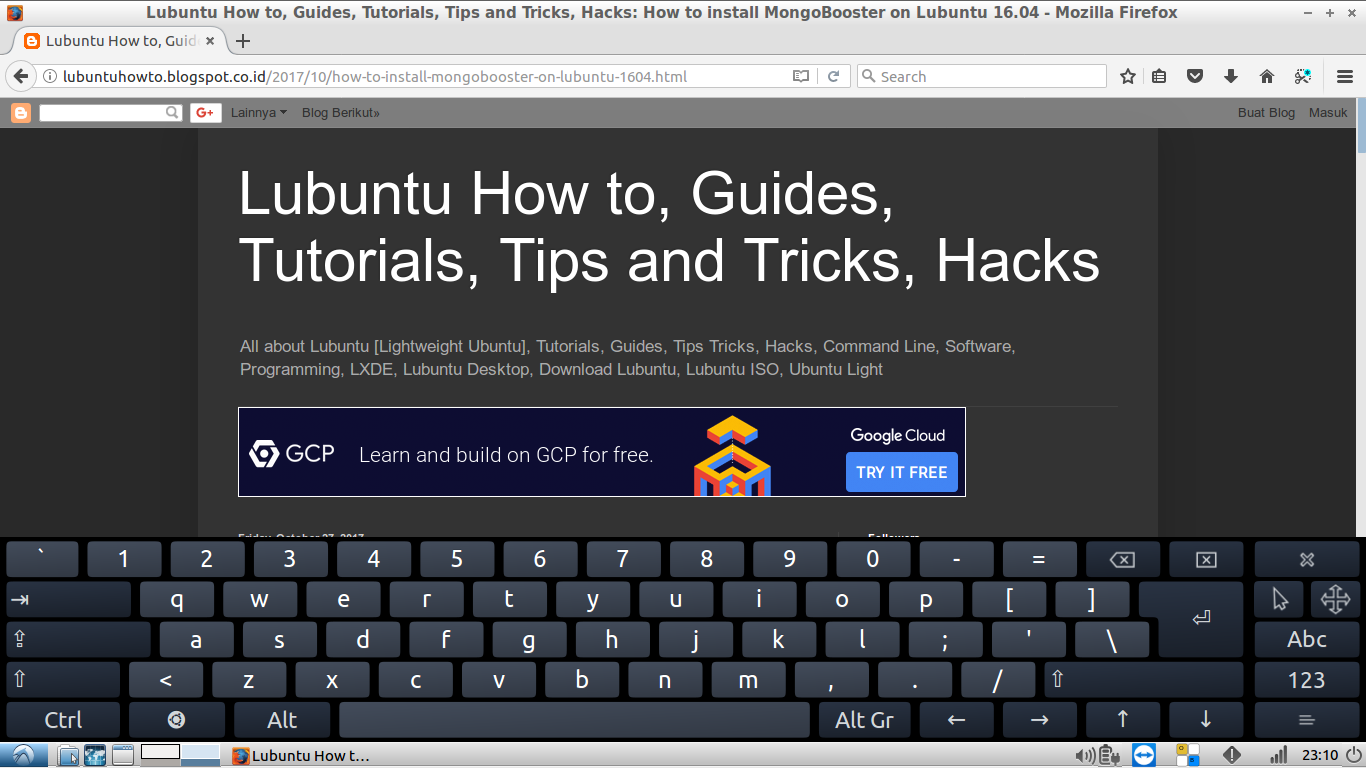Screen dimensions: 1366x768
Task: Click the Masuk link on the navbar
Action: (x=1327, y=112)
